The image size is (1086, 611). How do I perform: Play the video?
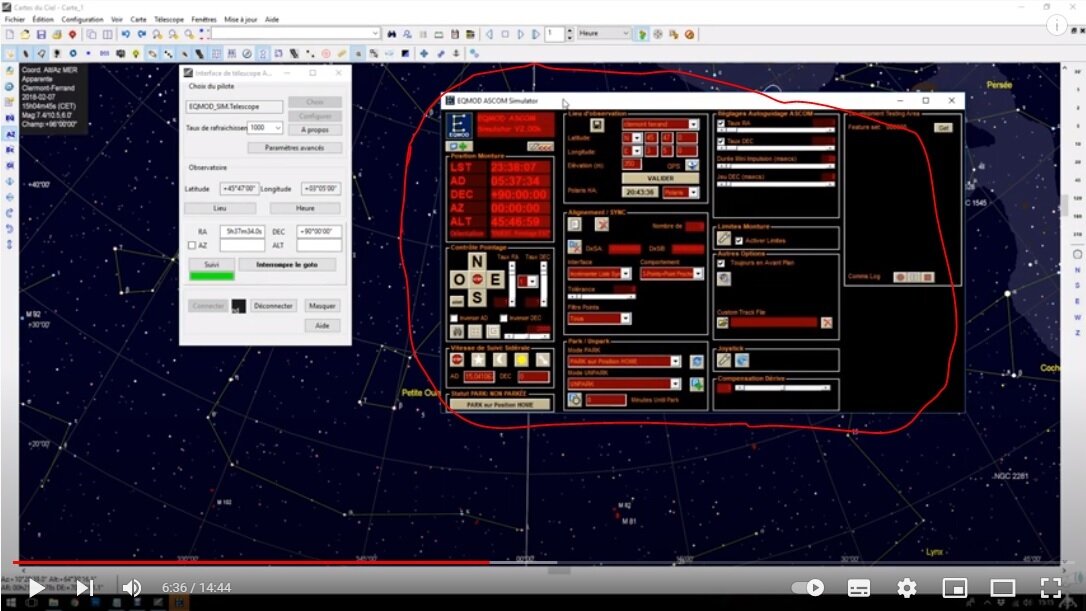(35, 588)
